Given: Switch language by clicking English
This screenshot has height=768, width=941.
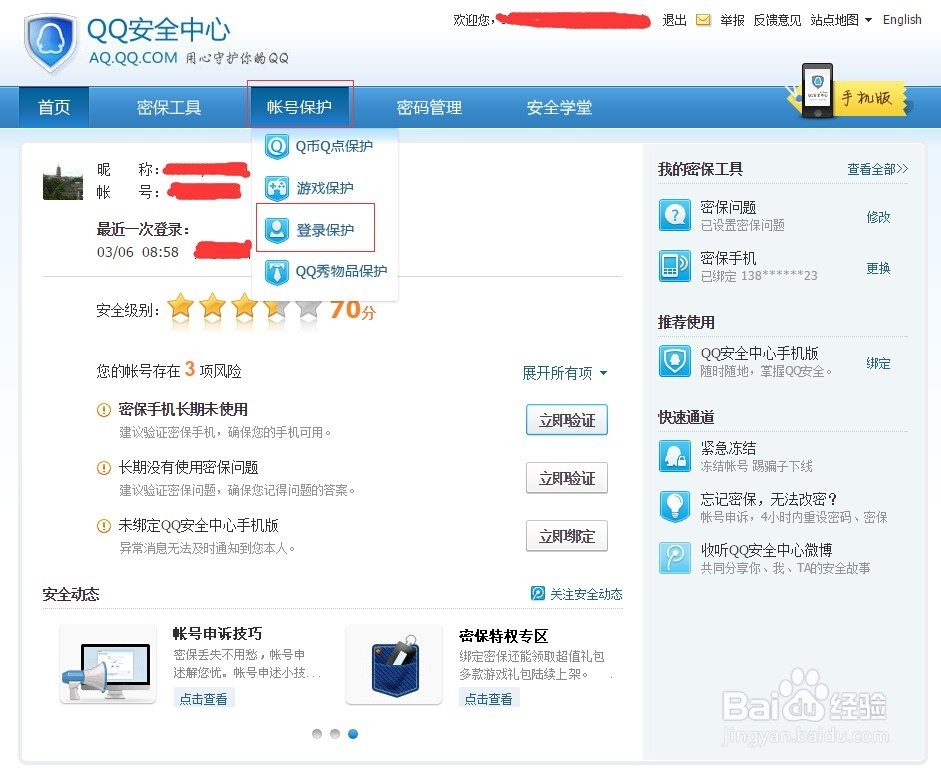Looking at the screenshot, I should [x=902, y=19].
